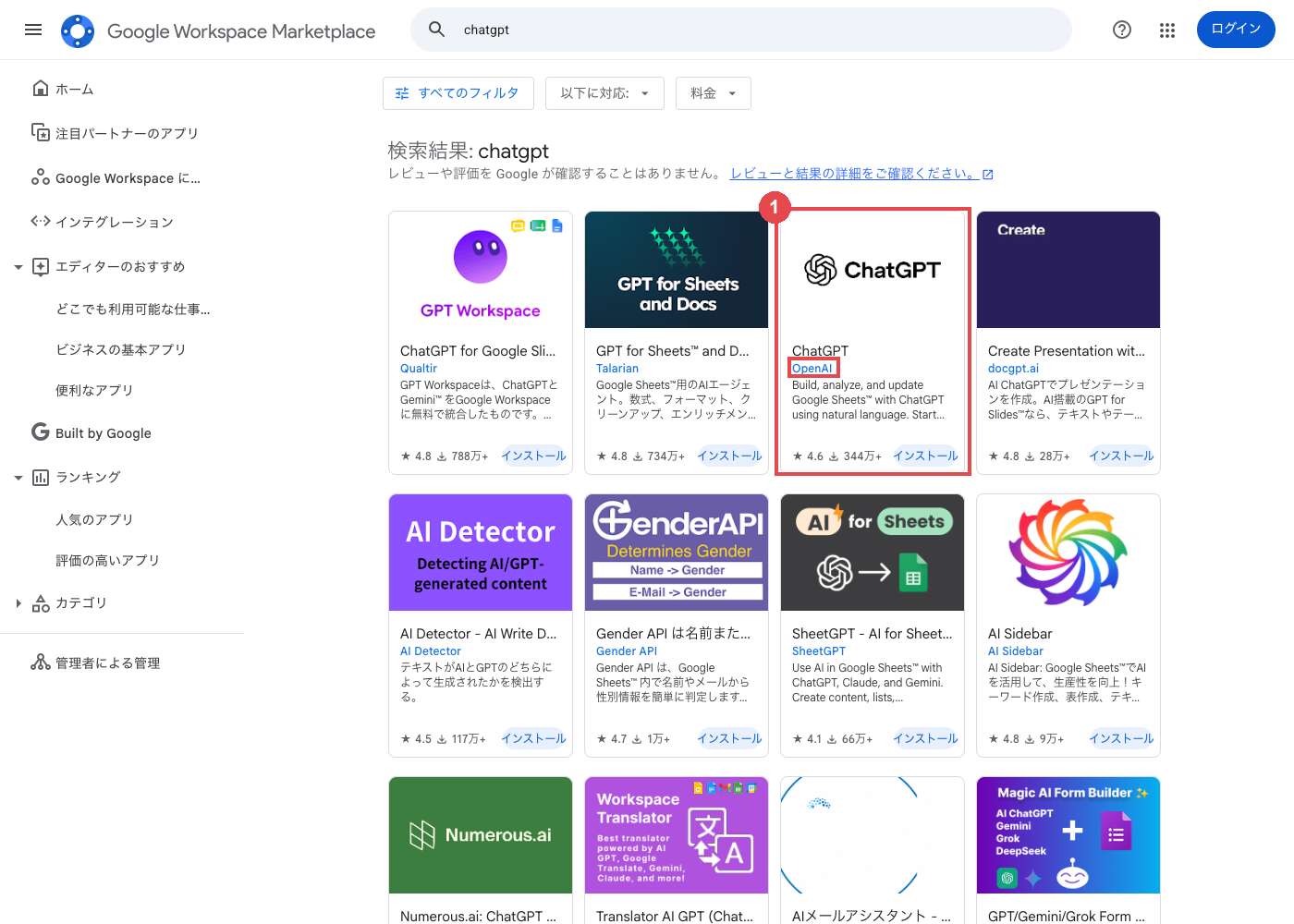Select どこでも利用可能な仕事... in sidebar
Image resolution: width=1294 pixels, height=924 pixels.
pyautogui.click(x=133, y=309)
